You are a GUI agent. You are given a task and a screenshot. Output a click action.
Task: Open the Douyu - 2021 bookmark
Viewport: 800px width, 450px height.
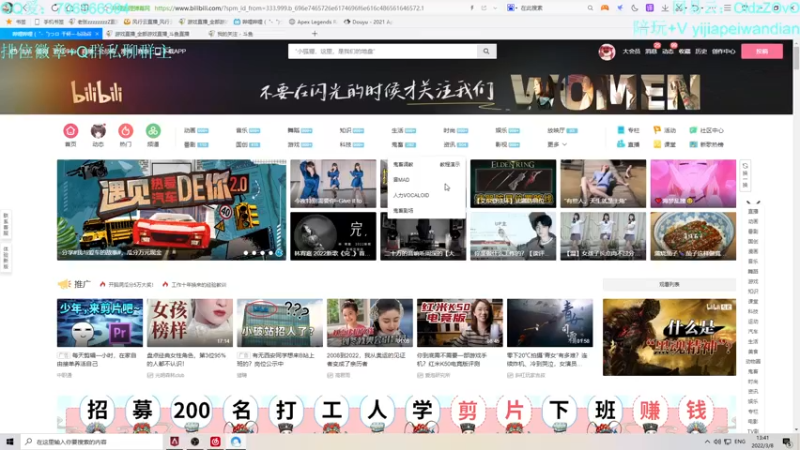(x=368, y=22)
